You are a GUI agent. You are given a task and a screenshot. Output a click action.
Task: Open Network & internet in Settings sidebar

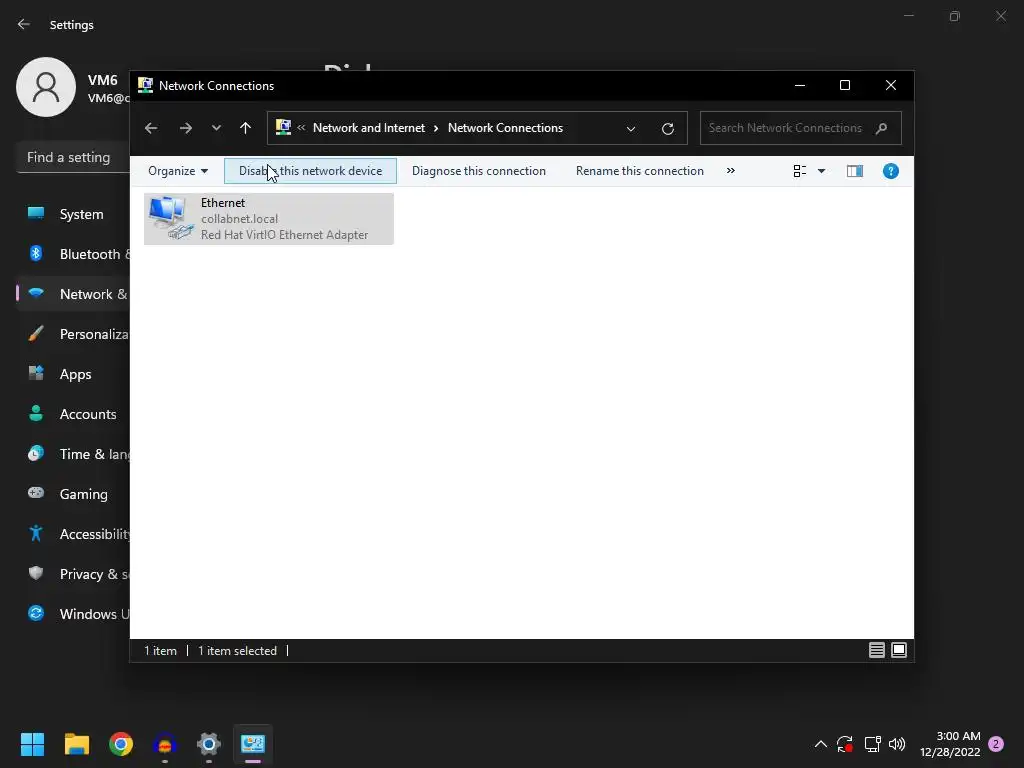pos(72,295)
